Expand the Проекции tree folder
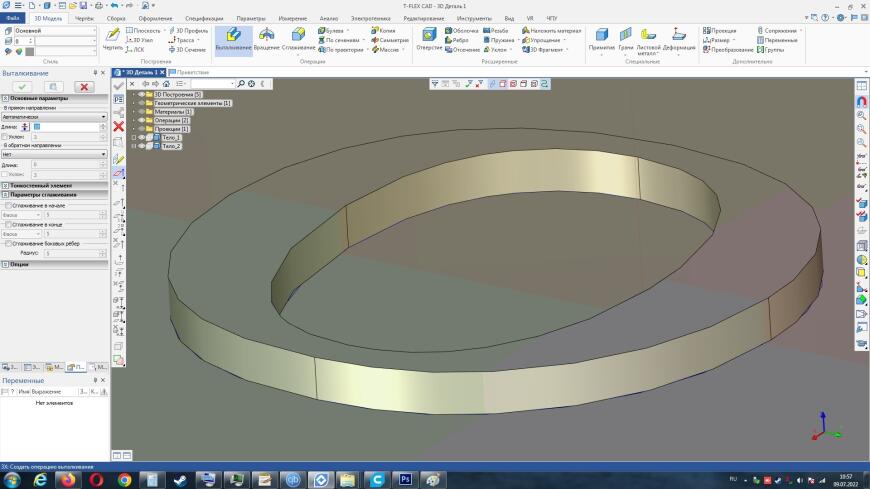Viewport: 870px width, 489px height. tap(134, 129)
